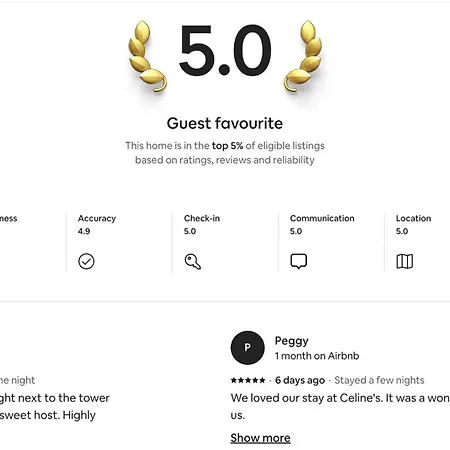
Task: Select the Guest favourite heading
Action: (225, 123)
